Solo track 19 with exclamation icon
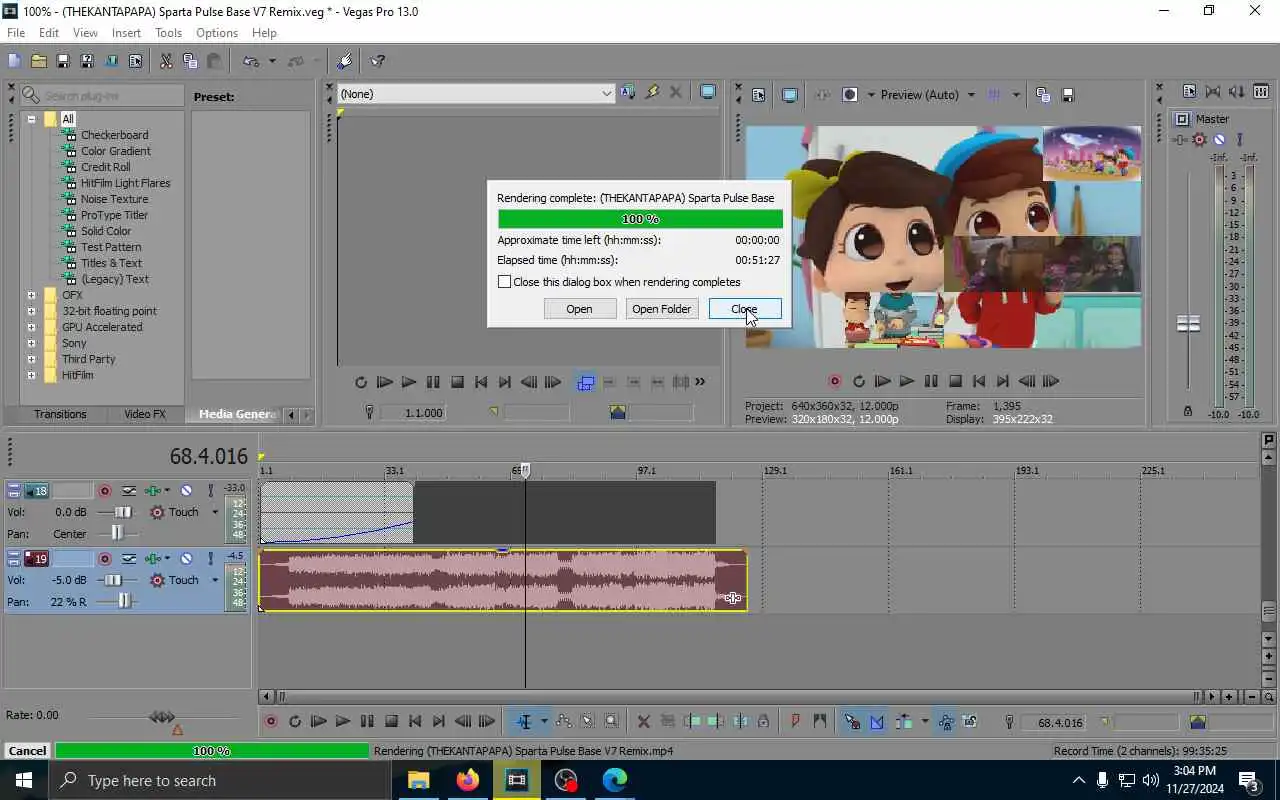 (210, 558)
